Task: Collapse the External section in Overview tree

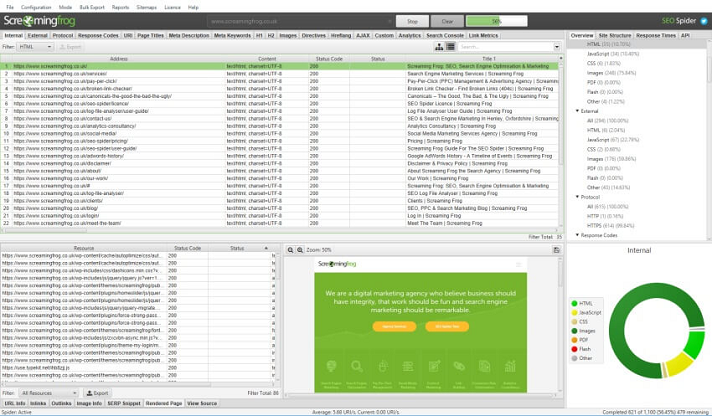Action: (578, 111)
